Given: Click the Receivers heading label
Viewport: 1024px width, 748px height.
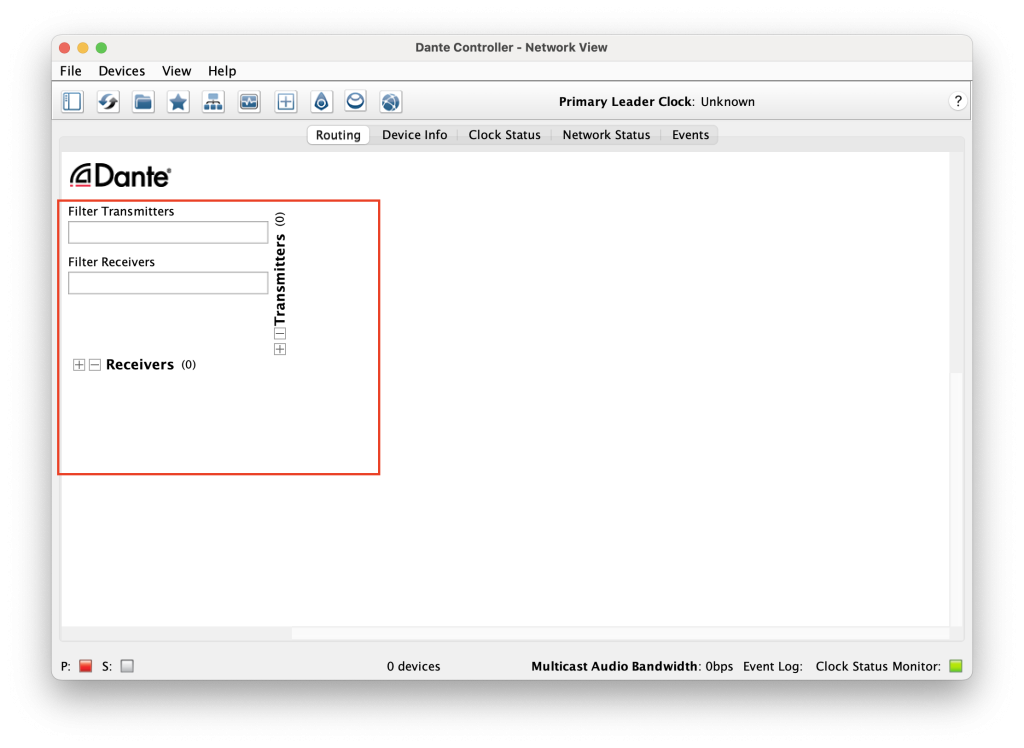Looking at the screenshot, I should (x=140, y=365).
